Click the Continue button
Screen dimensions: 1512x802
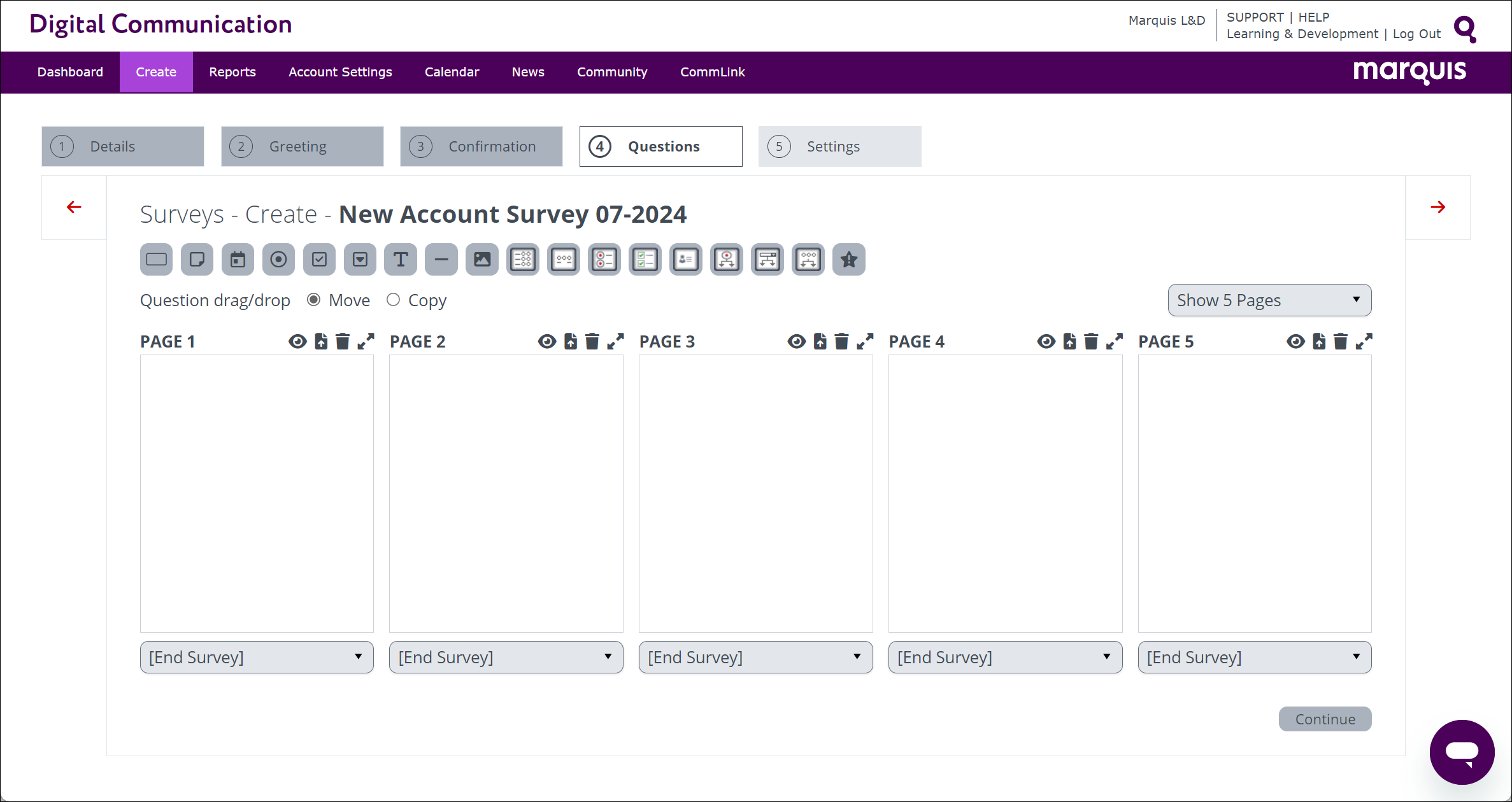click(1325, 719)
